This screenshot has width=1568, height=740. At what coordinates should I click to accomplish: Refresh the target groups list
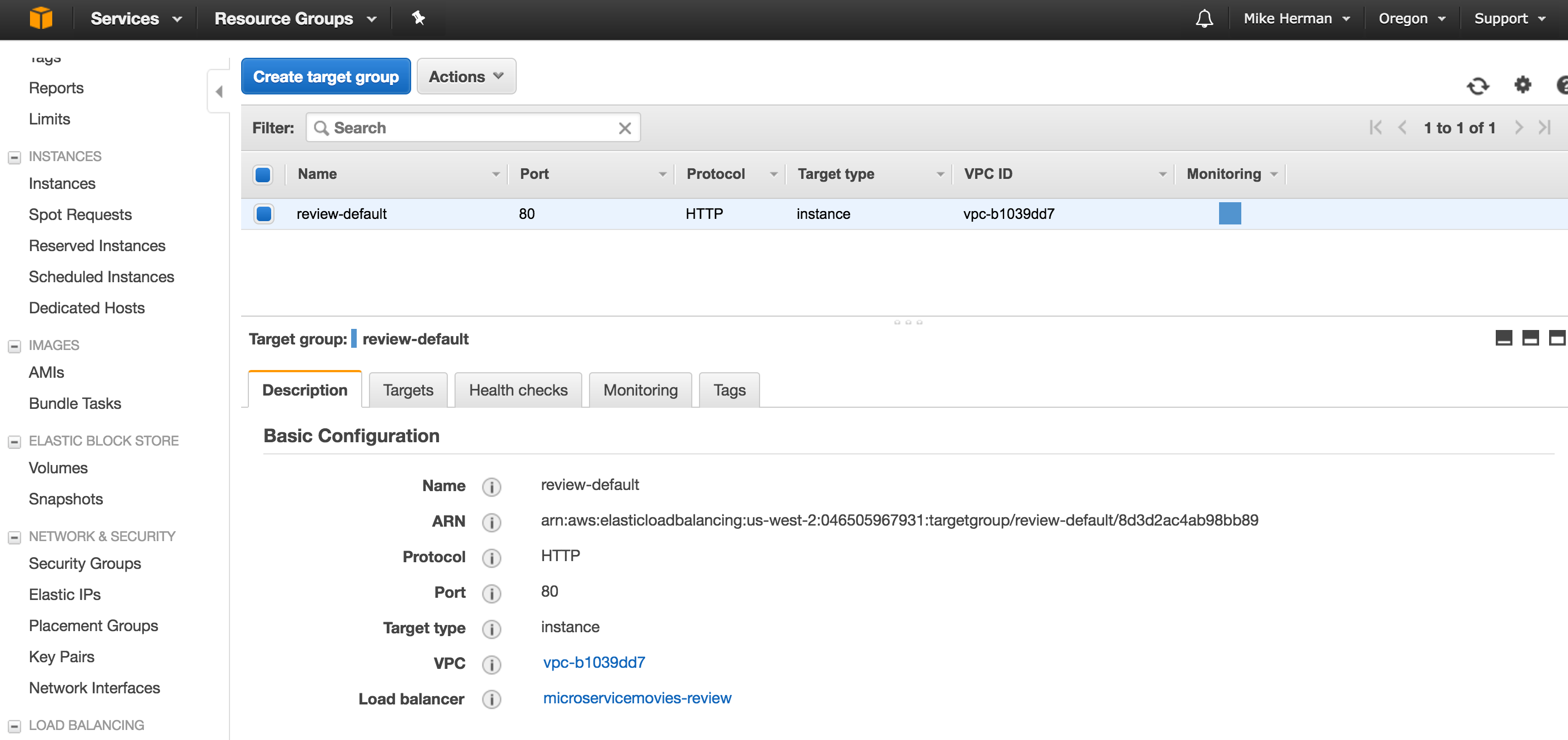[1478, 86]
